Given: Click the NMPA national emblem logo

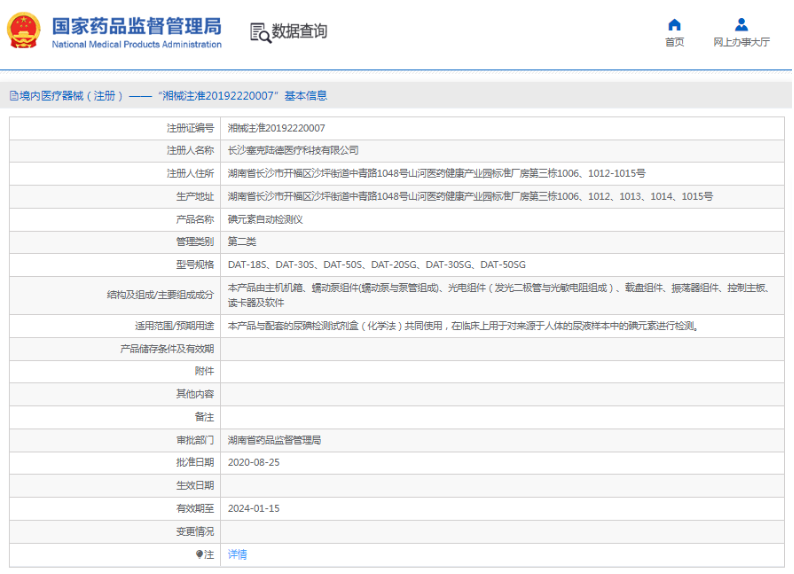Looking at the screenshot, I should (x=24, y=30).
